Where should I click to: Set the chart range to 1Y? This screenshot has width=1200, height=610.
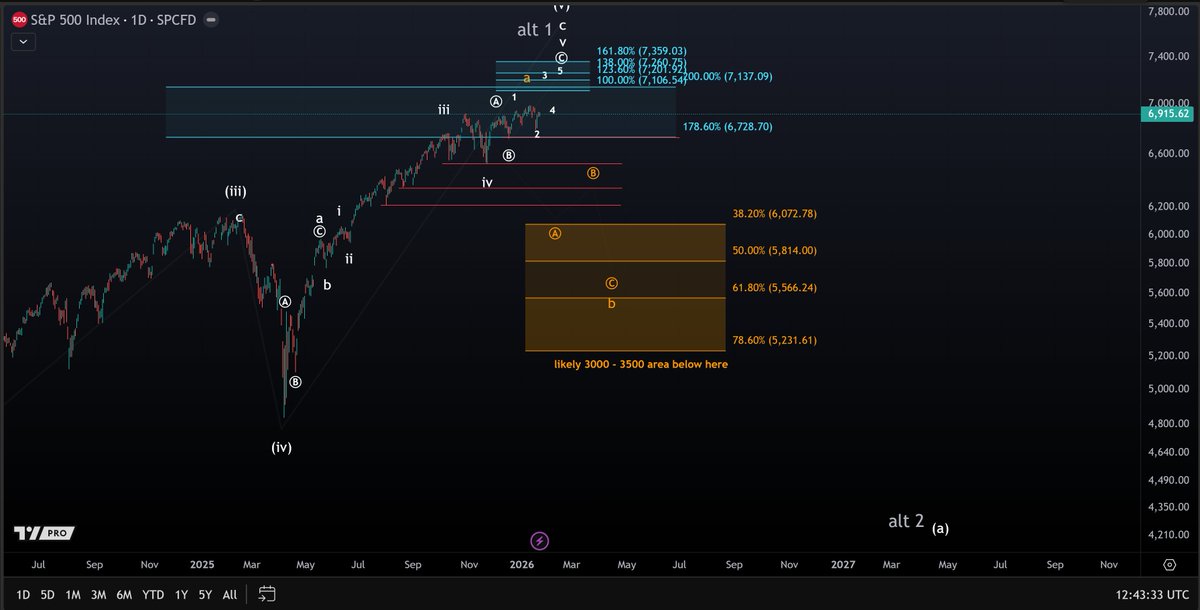tap(180, 594)
